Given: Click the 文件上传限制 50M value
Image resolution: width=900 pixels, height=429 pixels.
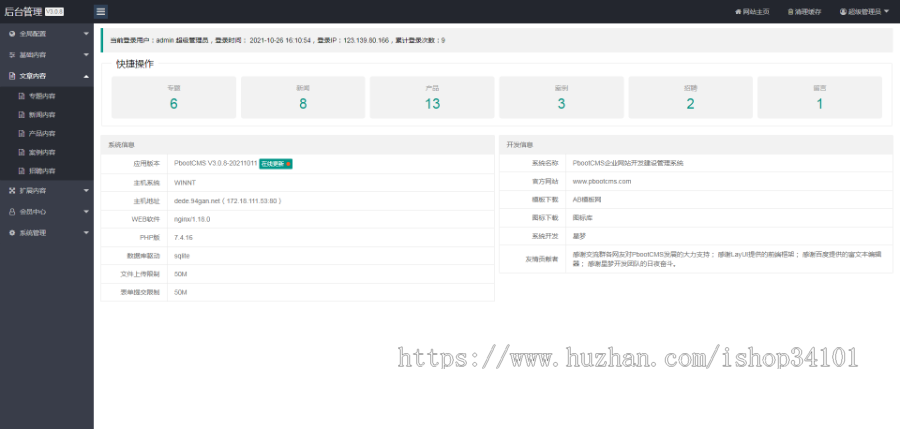Looking at the screenshot, I should (x=181, y=274).
